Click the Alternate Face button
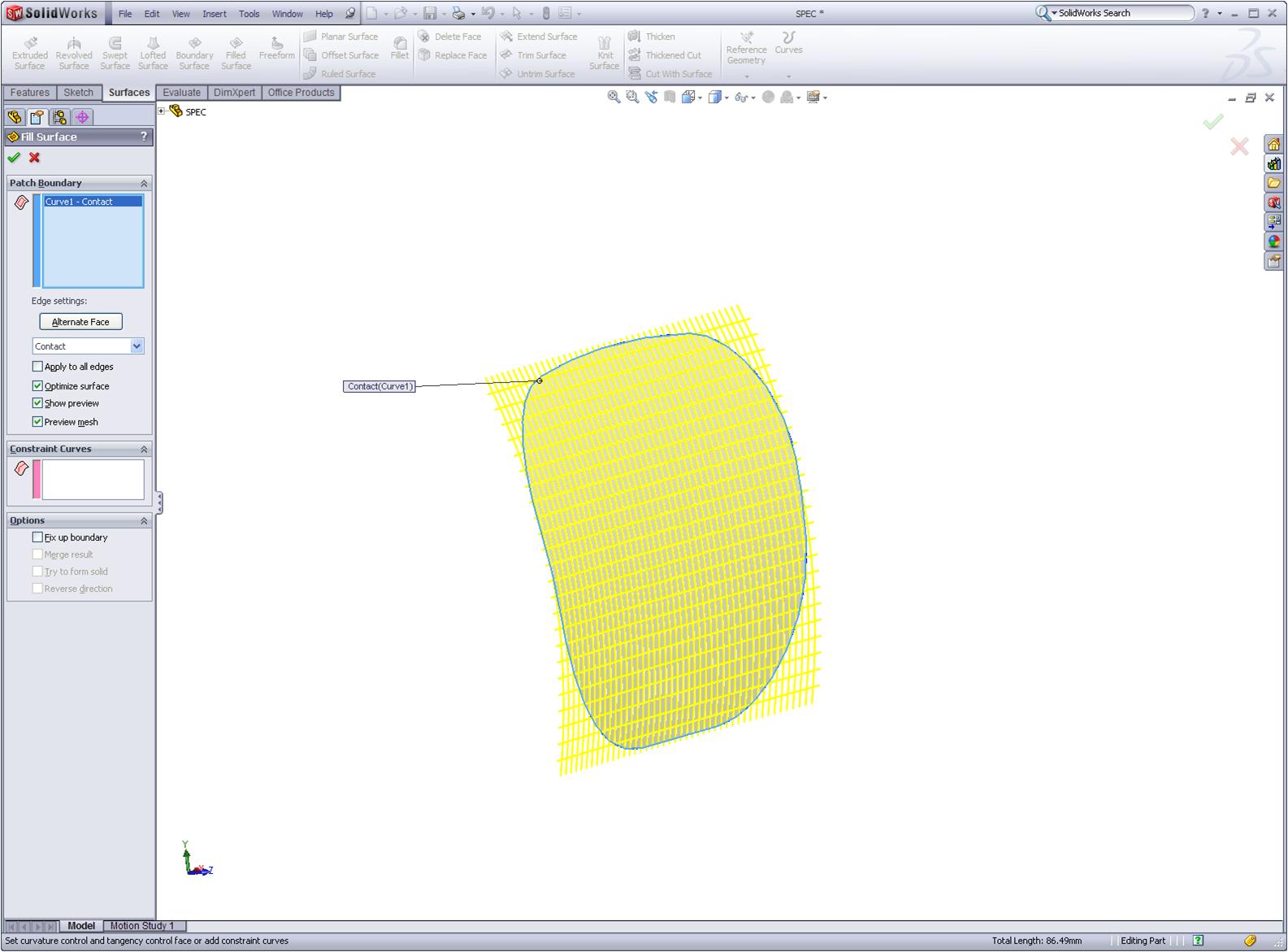The width and height of the screenshot is (1288, 952). [x=81, y=322]
